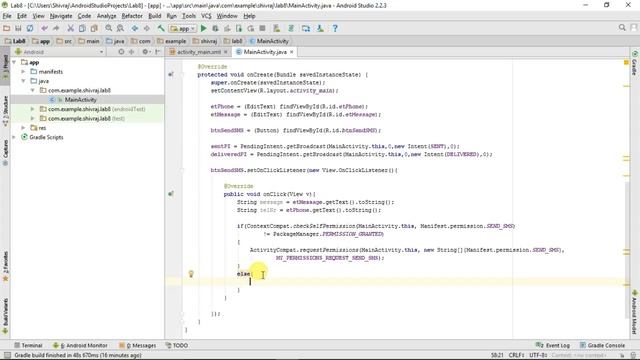The width and height of the screenshot is (640, 360).
Task: Click the Collapse All icon in project panel
Action: 131,52
